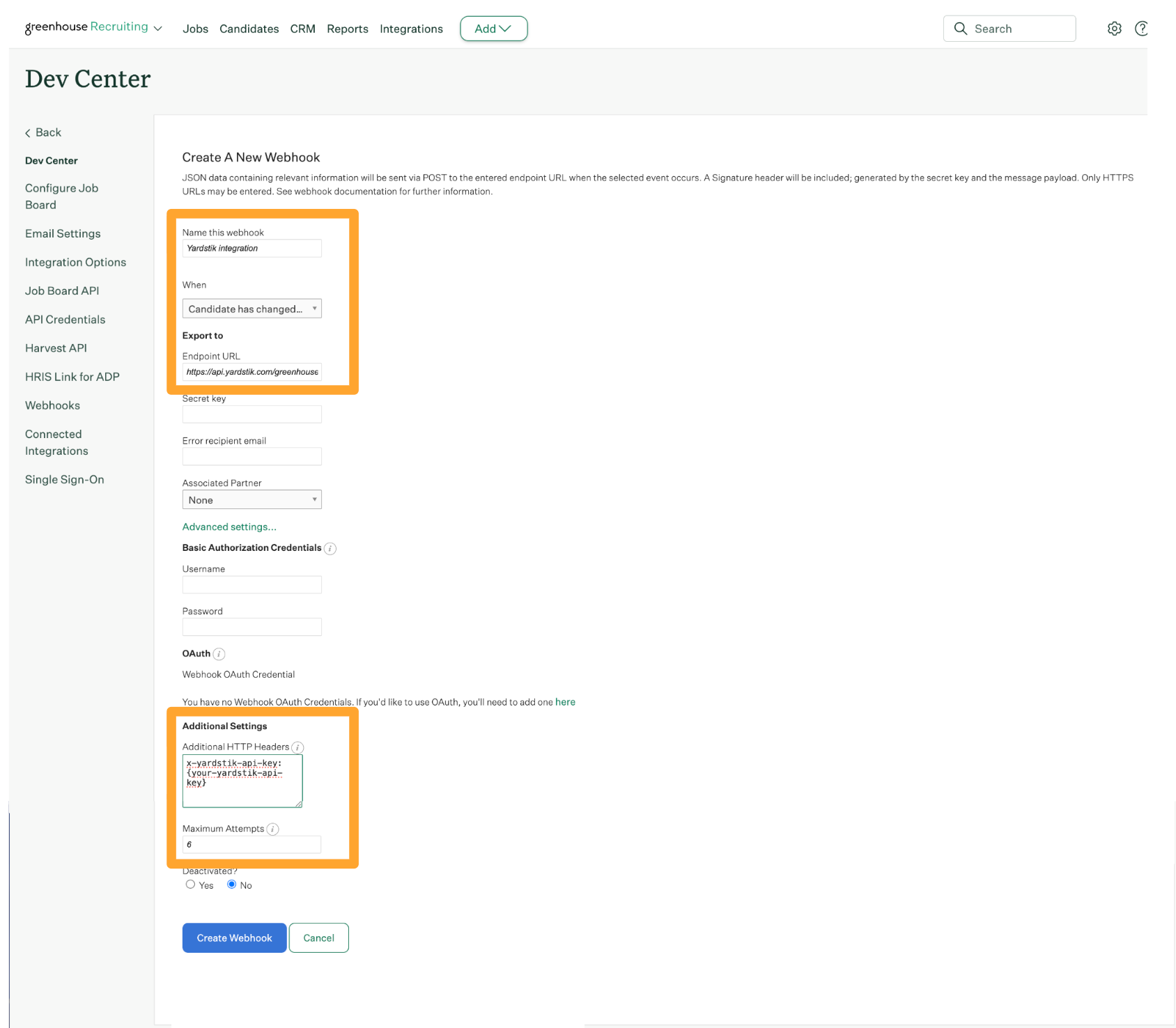Screen dimensions: 1176x1028
Task: Open the Jobs menu
Action: point(195,29)
